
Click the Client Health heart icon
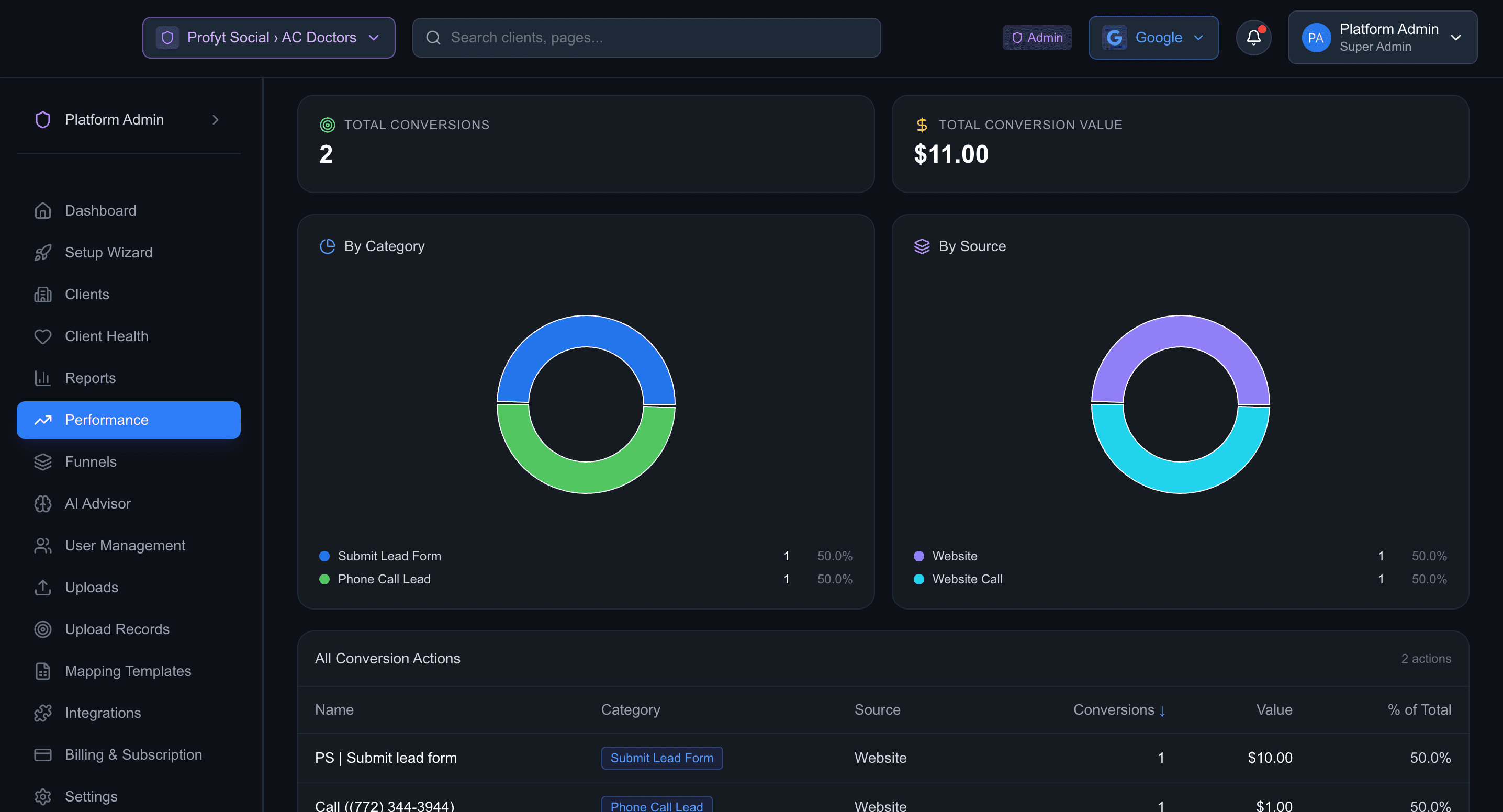[x=42, y=336]
